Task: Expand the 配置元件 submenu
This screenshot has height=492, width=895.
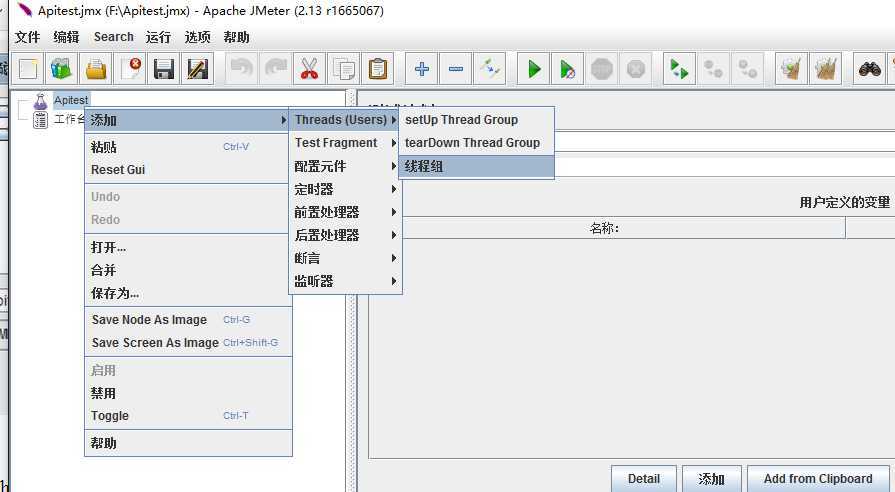Action: [345, 166]
